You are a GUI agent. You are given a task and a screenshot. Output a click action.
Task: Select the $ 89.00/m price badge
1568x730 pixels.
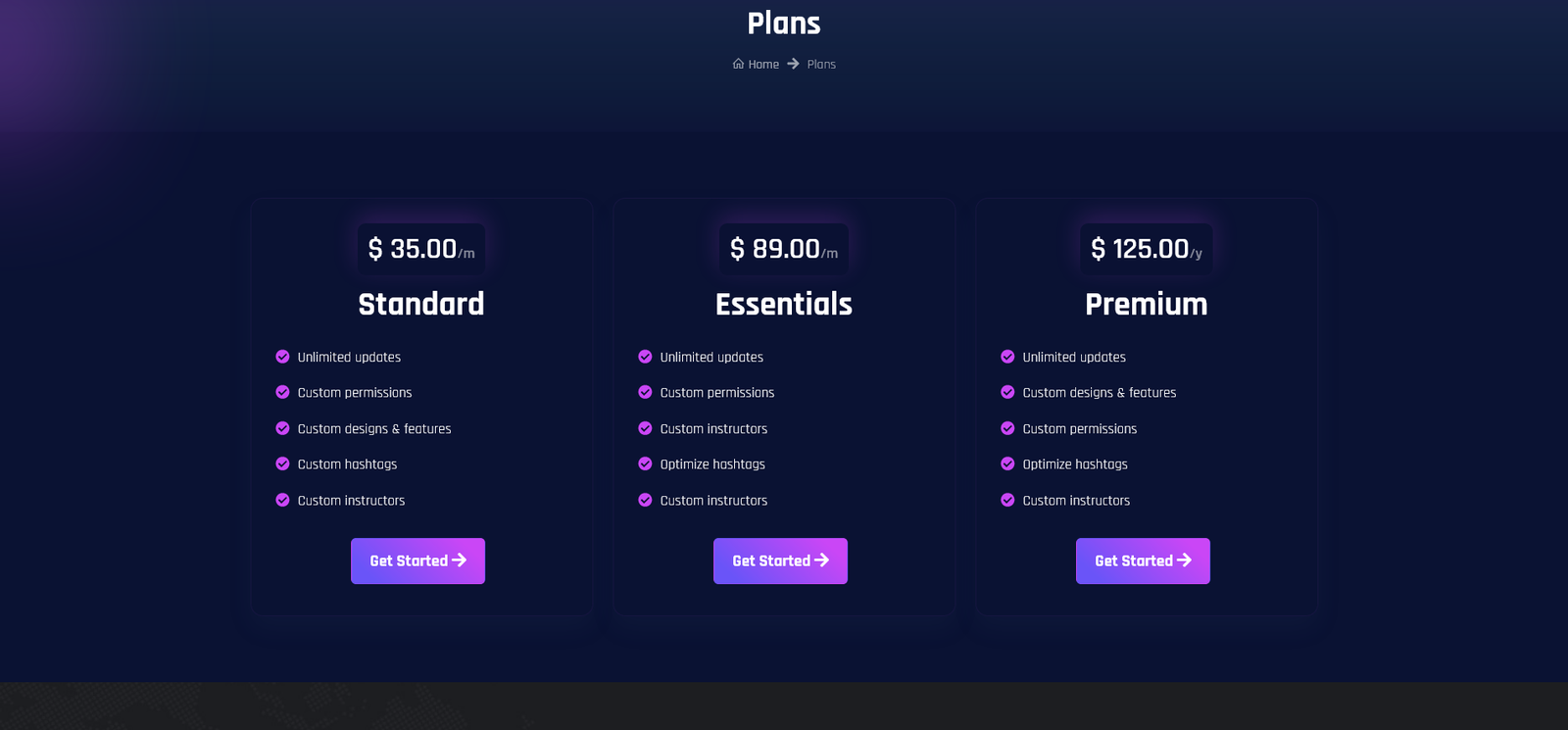tap(784, 249)
